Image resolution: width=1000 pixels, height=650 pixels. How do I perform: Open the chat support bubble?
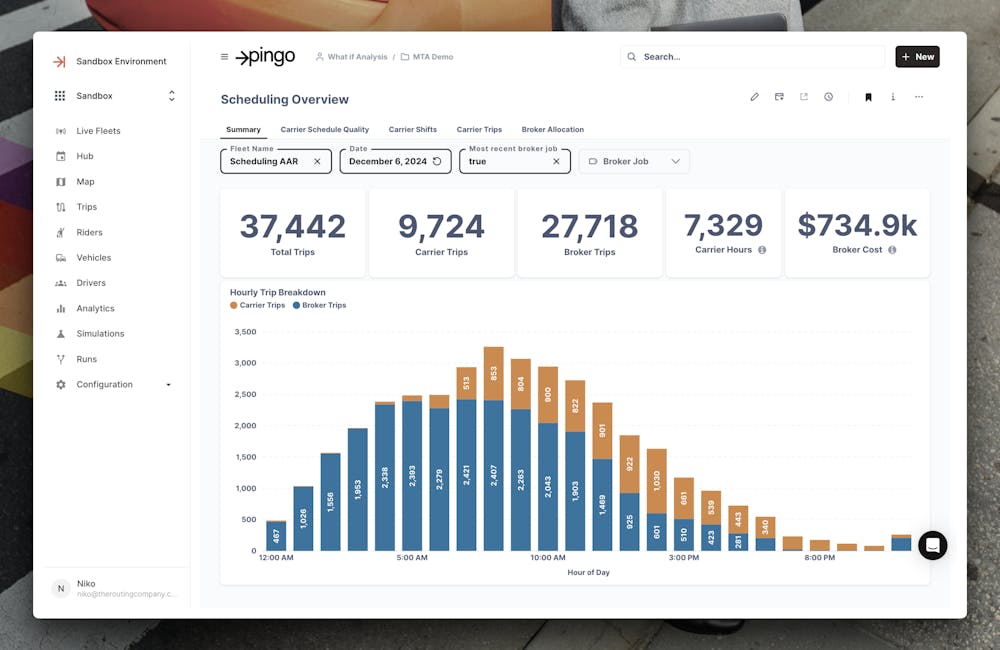932,545
